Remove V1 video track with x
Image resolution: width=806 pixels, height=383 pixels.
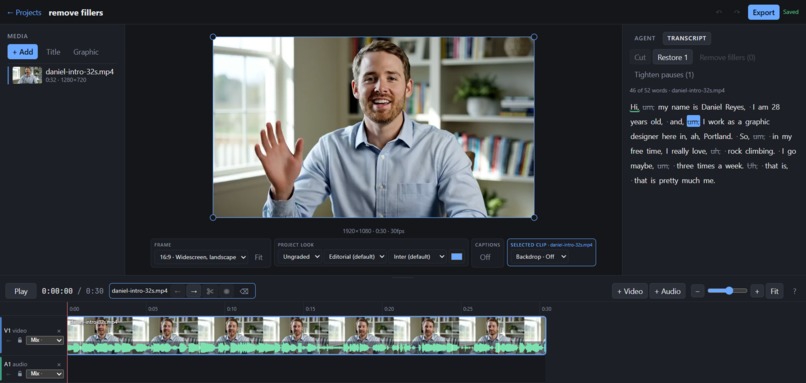59,331
